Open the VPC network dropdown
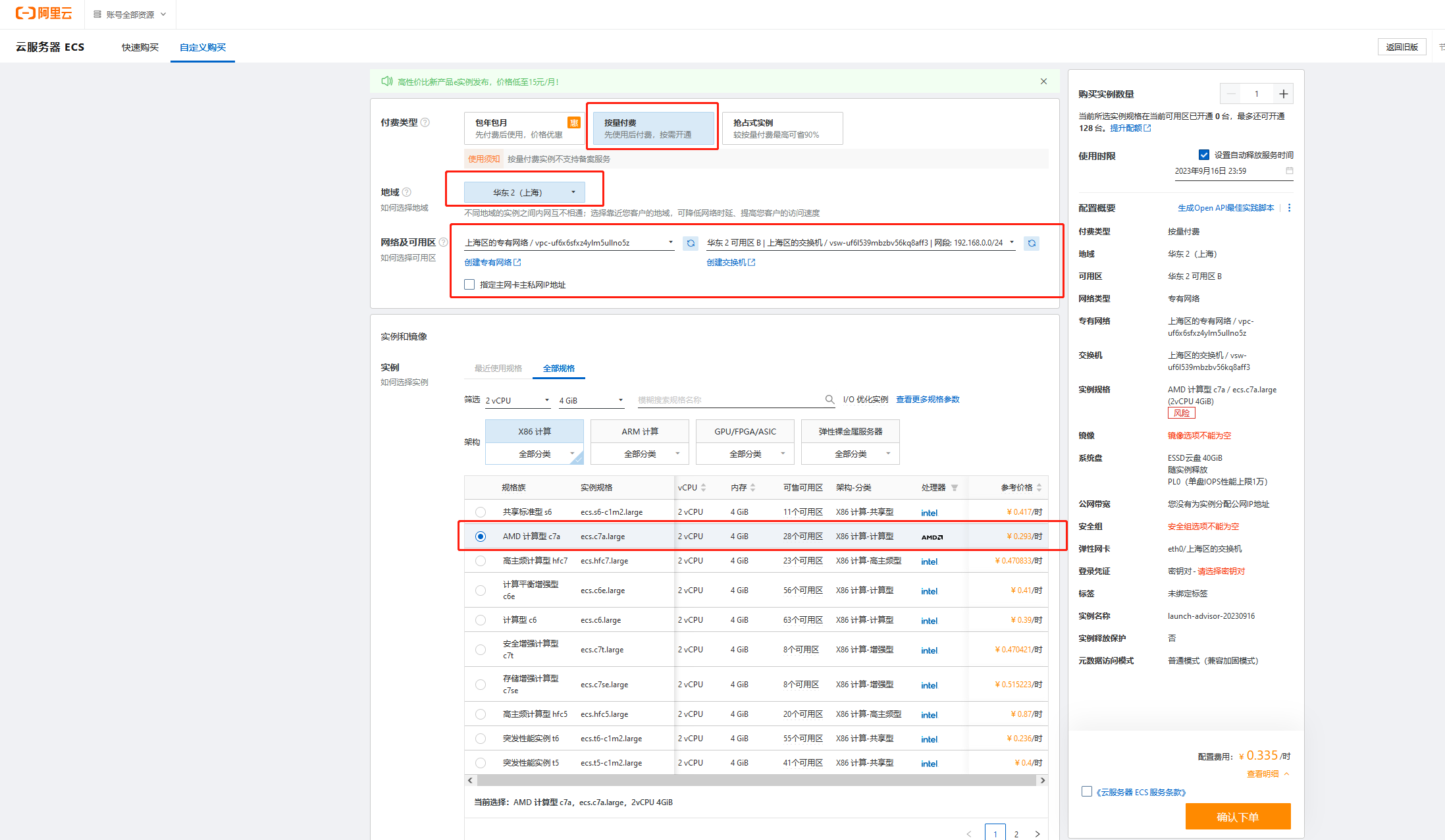Viewport: 1445px width, 840px height. click(x=569, y=243)
